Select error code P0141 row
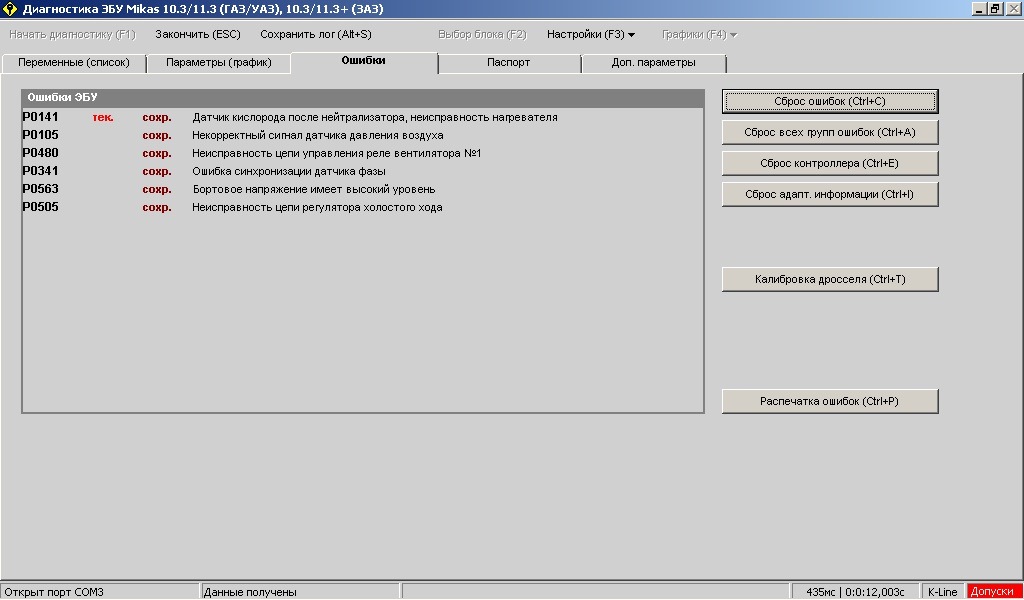This screenshot has width=1024, height=600. coord(362,118)
